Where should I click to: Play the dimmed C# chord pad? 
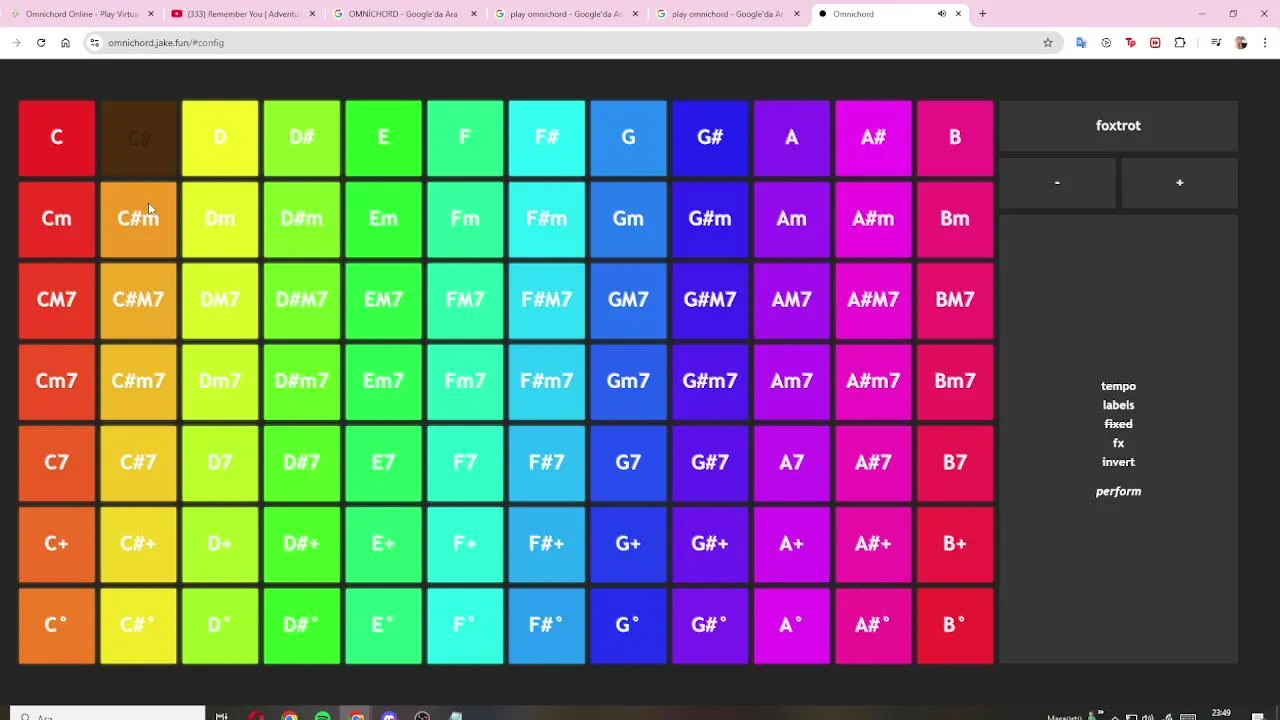click(x=138, y=137)
